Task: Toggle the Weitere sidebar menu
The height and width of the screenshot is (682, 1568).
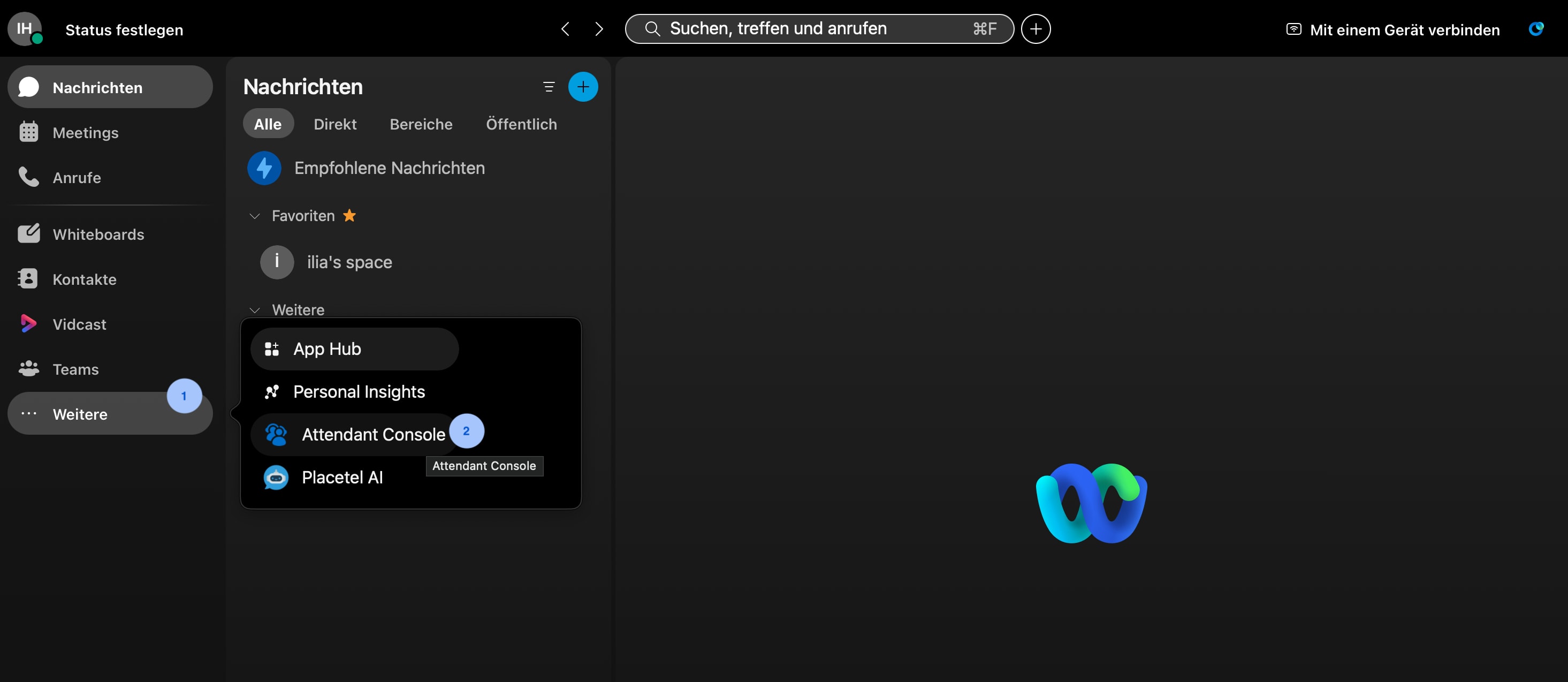Action: [x=79, y=414]
